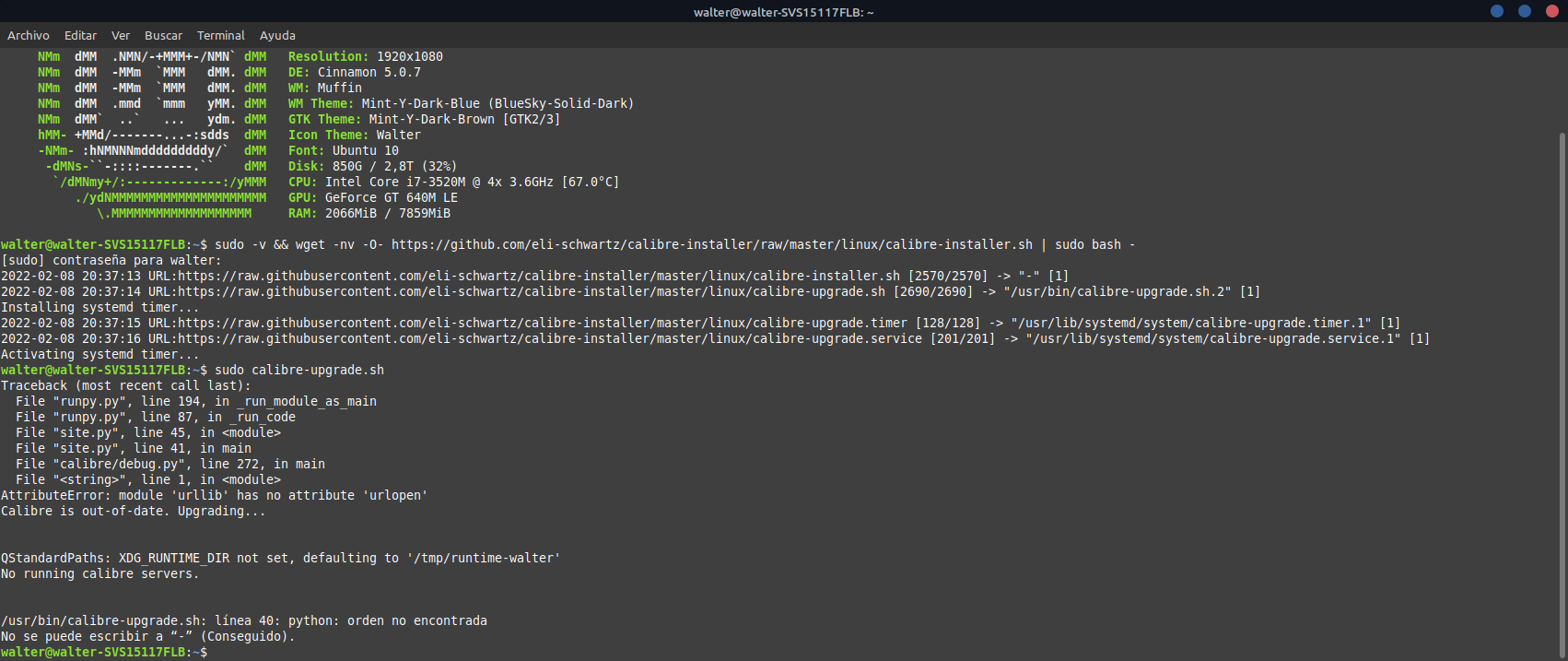
Task: Click the "sudo calibre-upgrade.sh" command text
Action: tap(299, 370)
